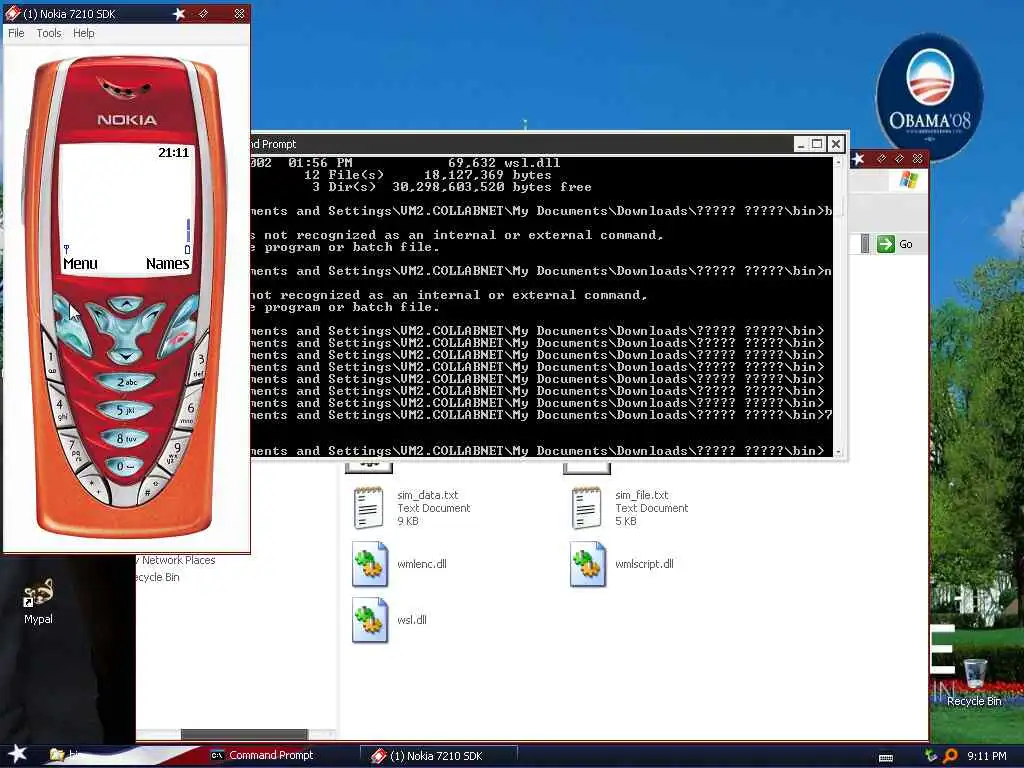Select the wsl.dll file
The width and height of the screenshot is (1024, 768).
(x=390, y=620)
